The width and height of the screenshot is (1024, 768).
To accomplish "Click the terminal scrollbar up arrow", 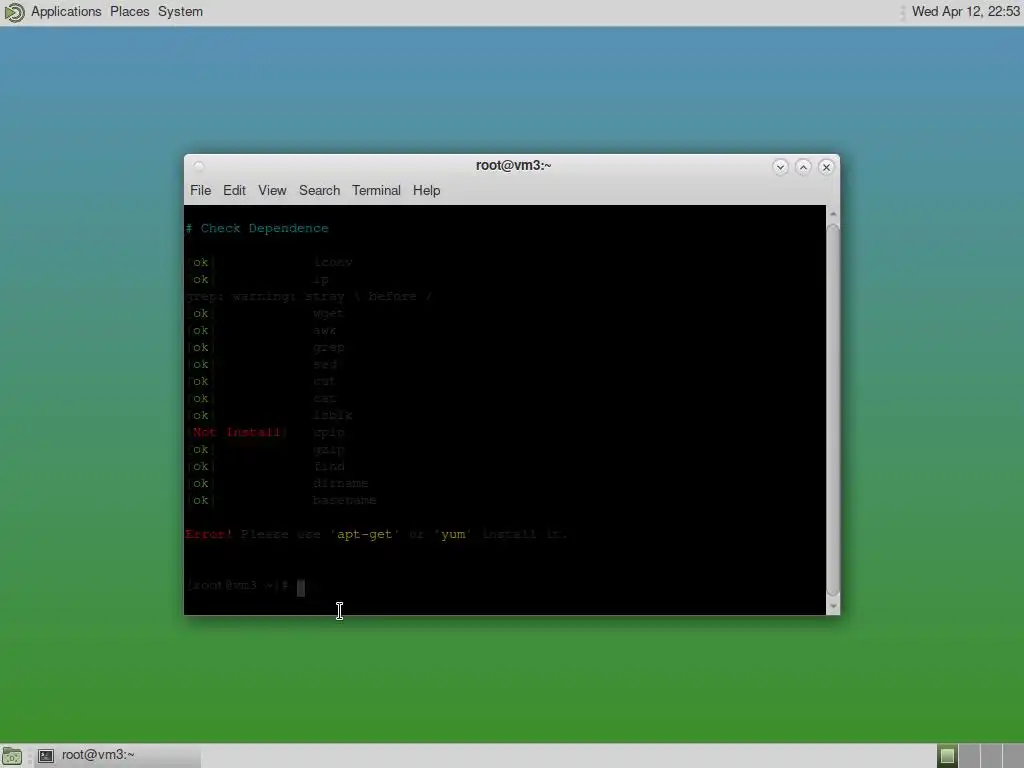I will (833, 214).
